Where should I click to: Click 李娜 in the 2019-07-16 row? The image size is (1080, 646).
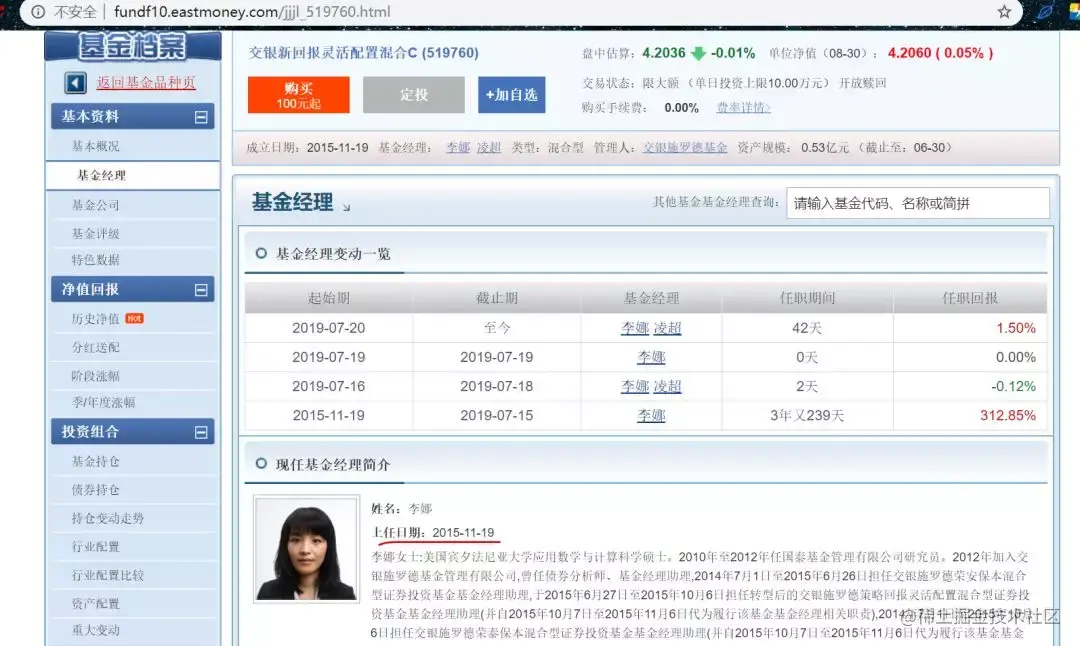pyautogui.click(x=635, y=386)
